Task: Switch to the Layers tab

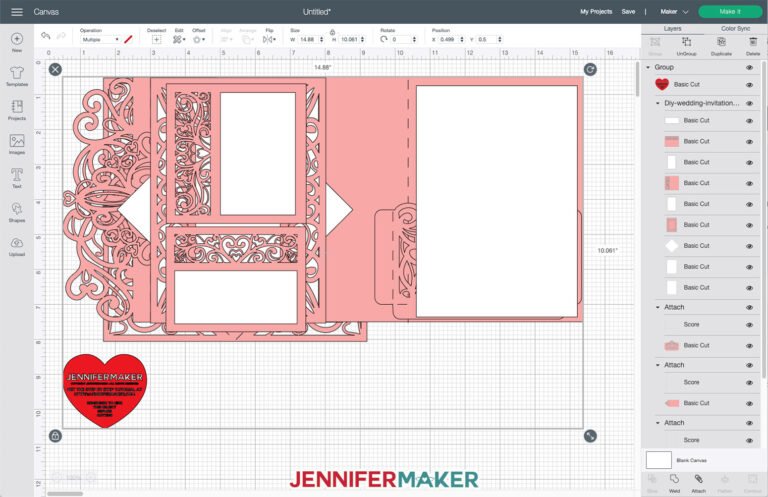Action: coord(672,28)
